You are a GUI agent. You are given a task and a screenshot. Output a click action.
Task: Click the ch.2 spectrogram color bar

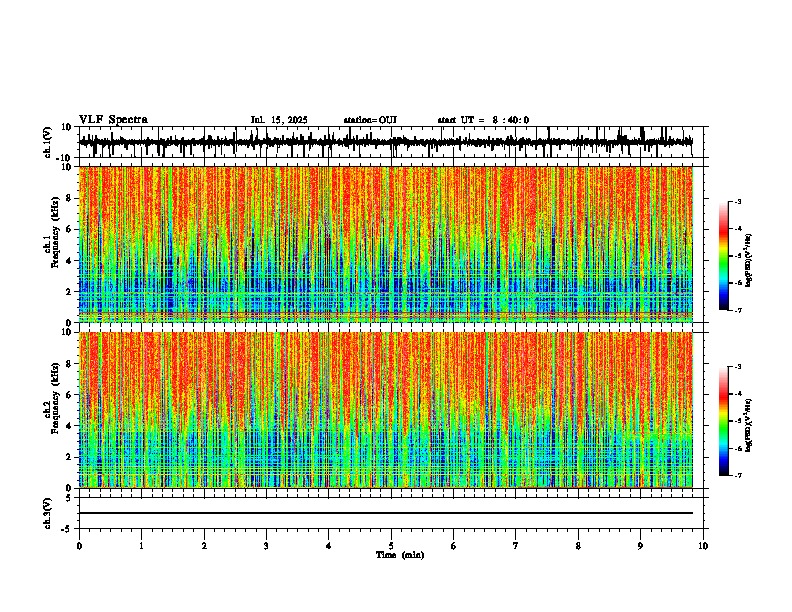click(x=723, y=421)
